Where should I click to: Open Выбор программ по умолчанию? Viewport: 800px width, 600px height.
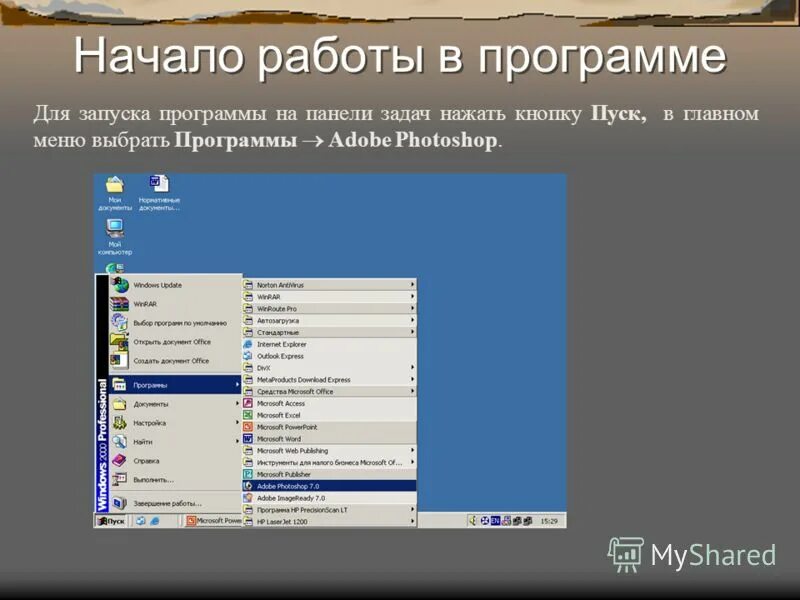pos(176,323)
